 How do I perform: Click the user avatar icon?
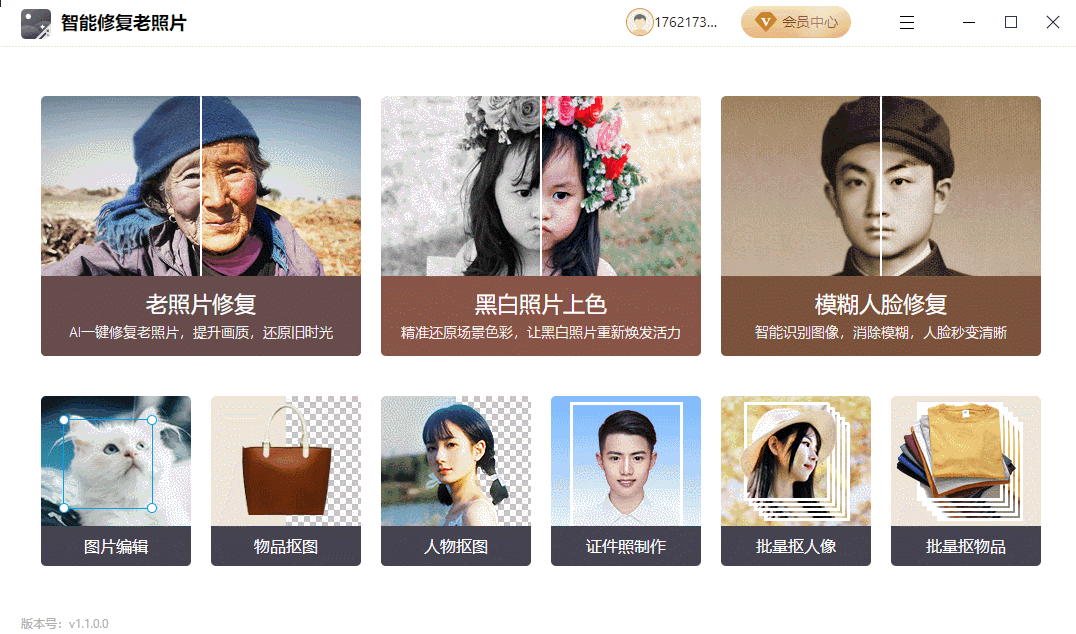(639, 22)
